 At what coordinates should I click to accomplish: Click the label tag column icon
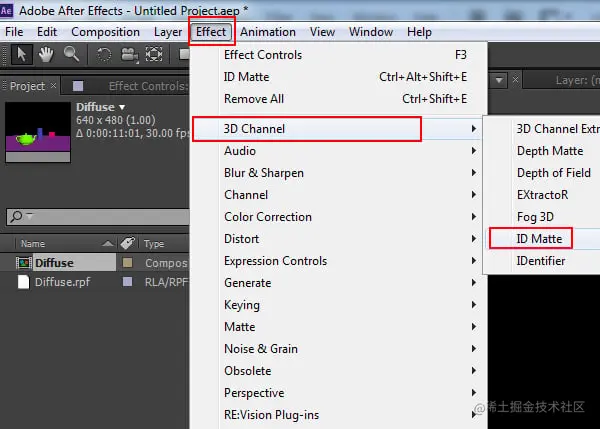pyautogui.click(x=127, y=243)
